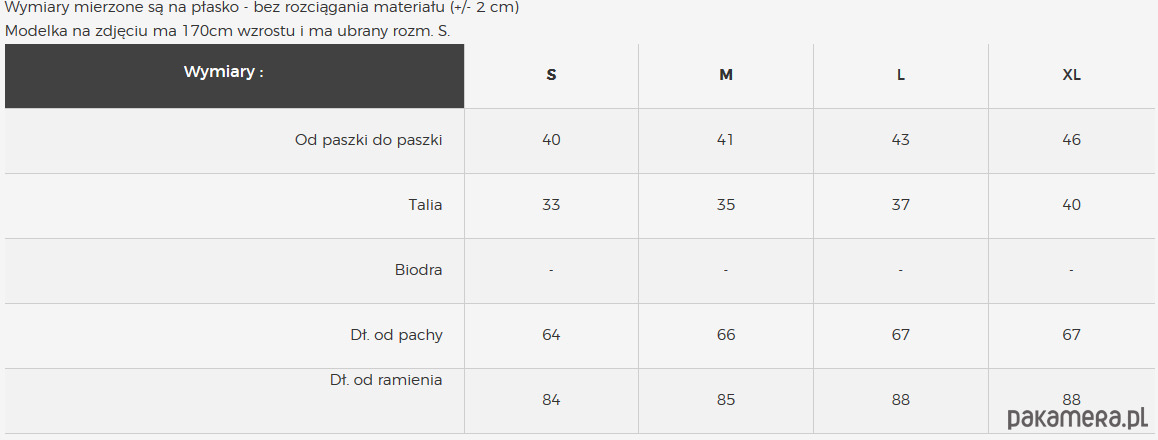
Task: Click the Od paszki do paszki row label
Action: pos(369,140)
